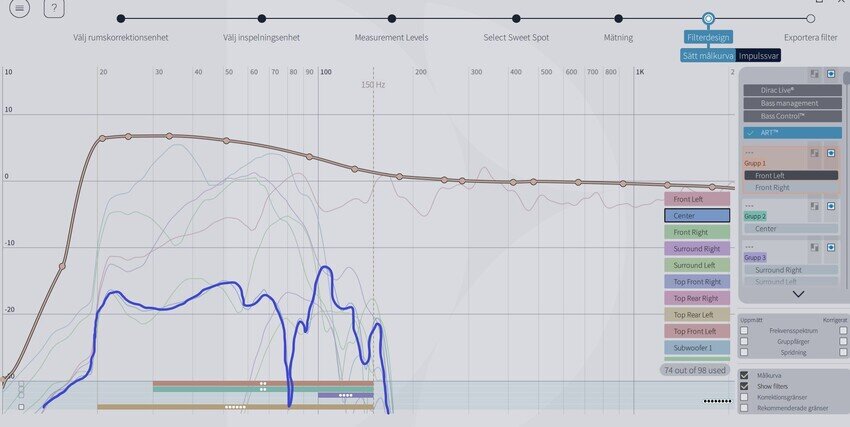850x427 pixels.
Task: Expand the speaker group list chevron
Action: click(x=798, y=294)
